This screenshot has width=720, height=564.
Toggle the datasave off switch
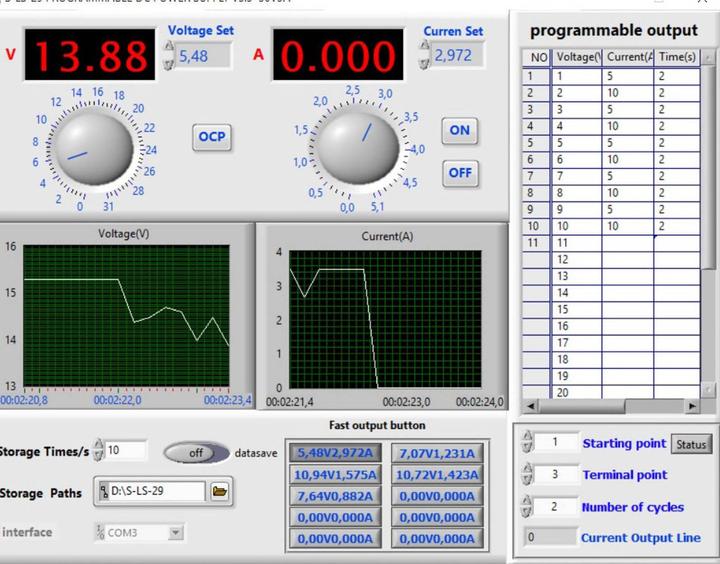196,453
